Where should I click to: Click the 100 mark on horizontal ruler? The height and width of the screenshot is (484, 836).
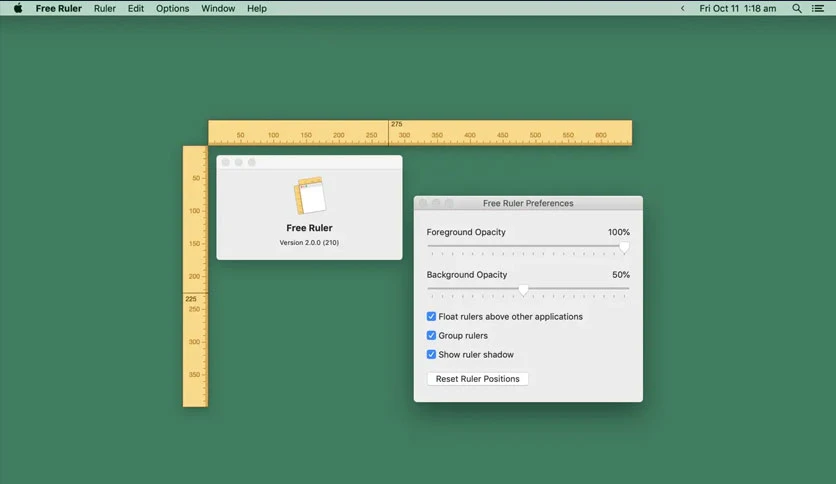pyautogui.click(x=274, y=135)
